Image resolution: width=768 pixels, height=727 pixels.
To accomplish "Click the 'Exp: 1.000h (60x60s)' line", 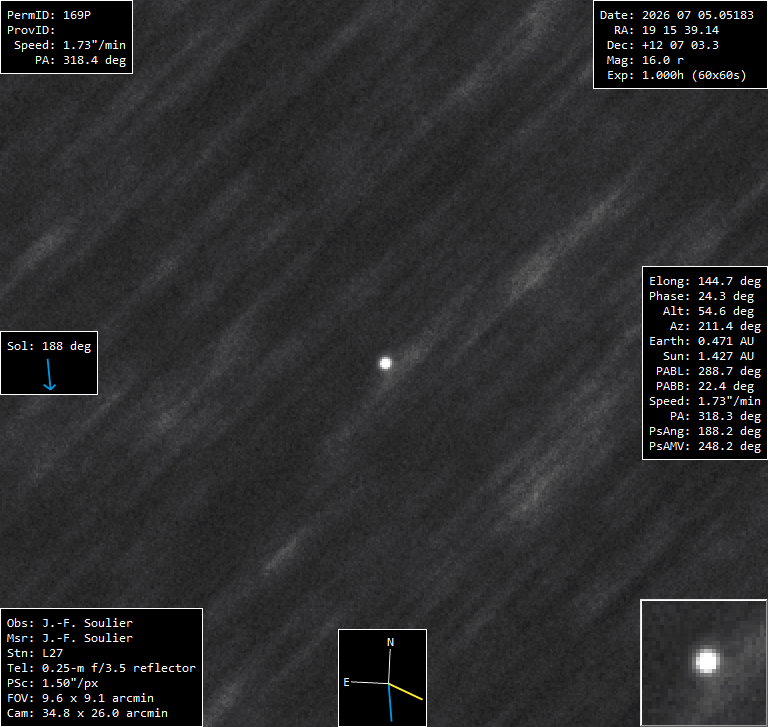I will pos(677,75).
